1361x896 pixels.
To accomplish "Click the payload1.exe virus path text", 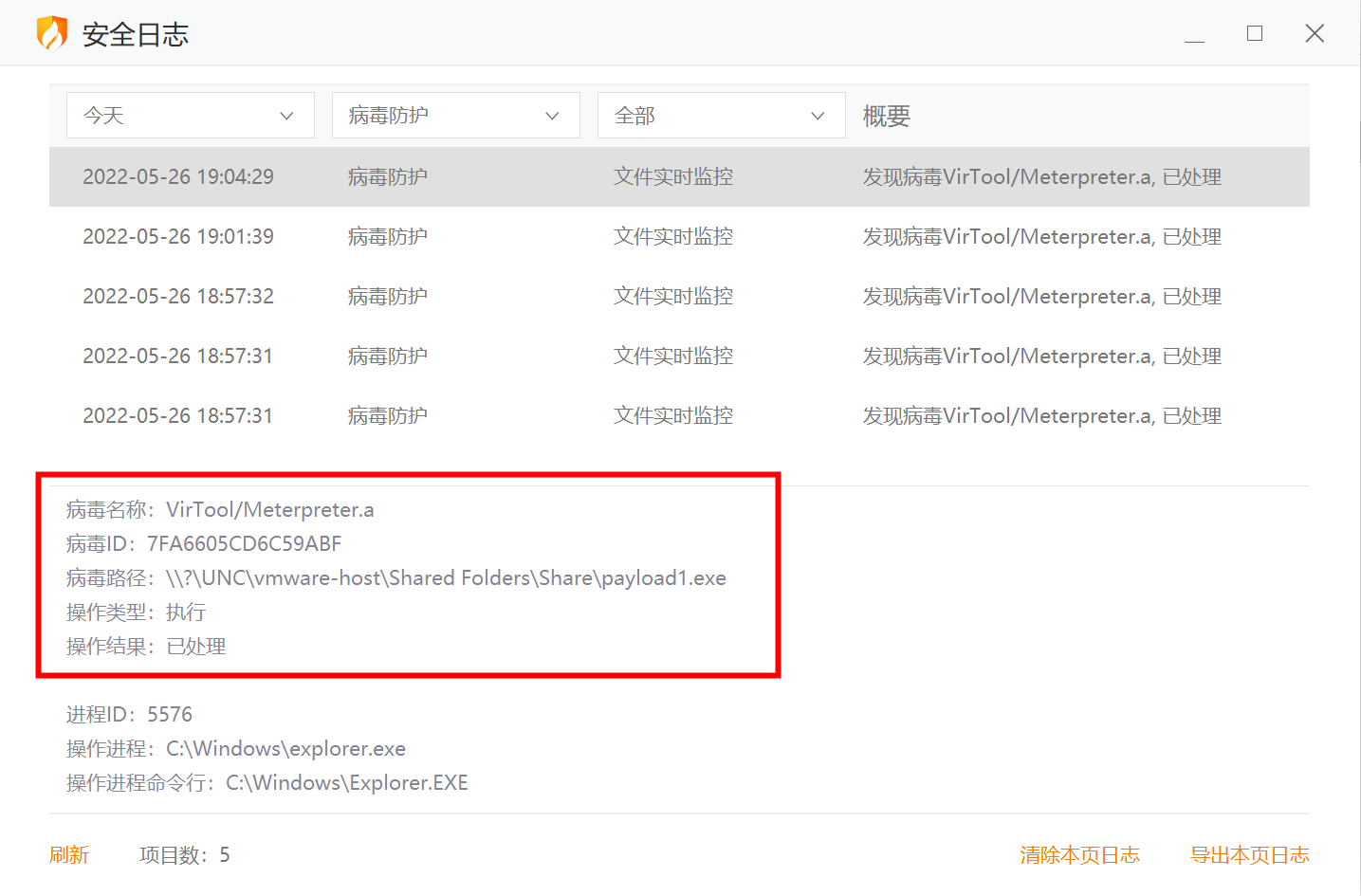I will [x=446, y=578].
